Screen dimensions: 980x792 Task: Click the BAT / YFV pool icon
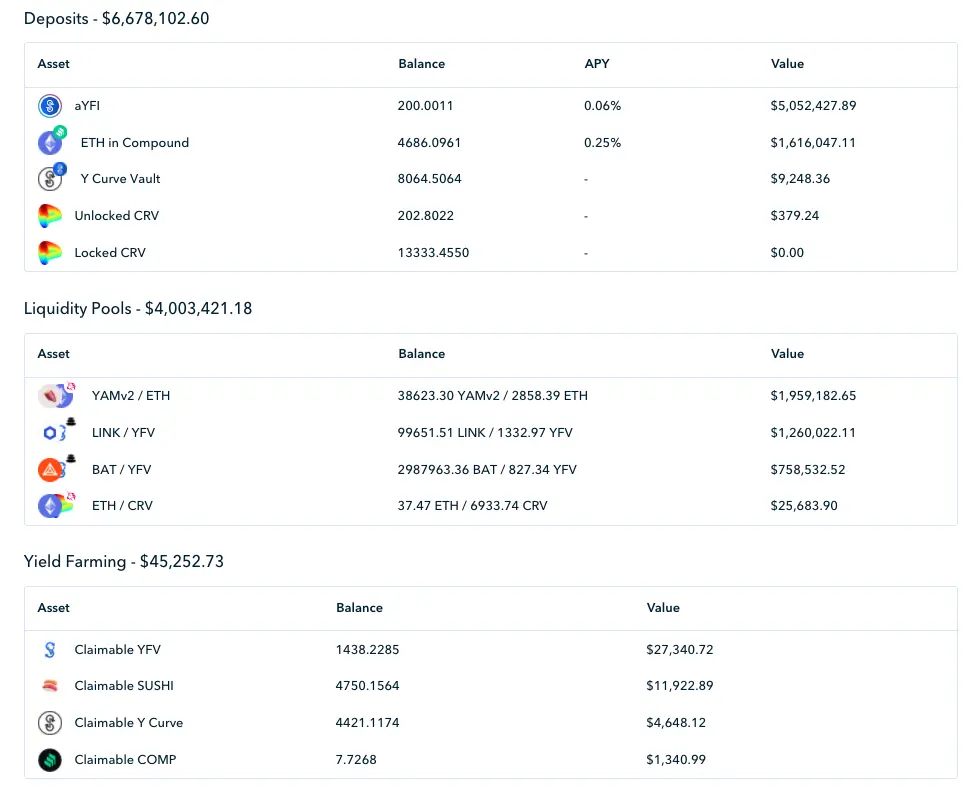[56, 468]
